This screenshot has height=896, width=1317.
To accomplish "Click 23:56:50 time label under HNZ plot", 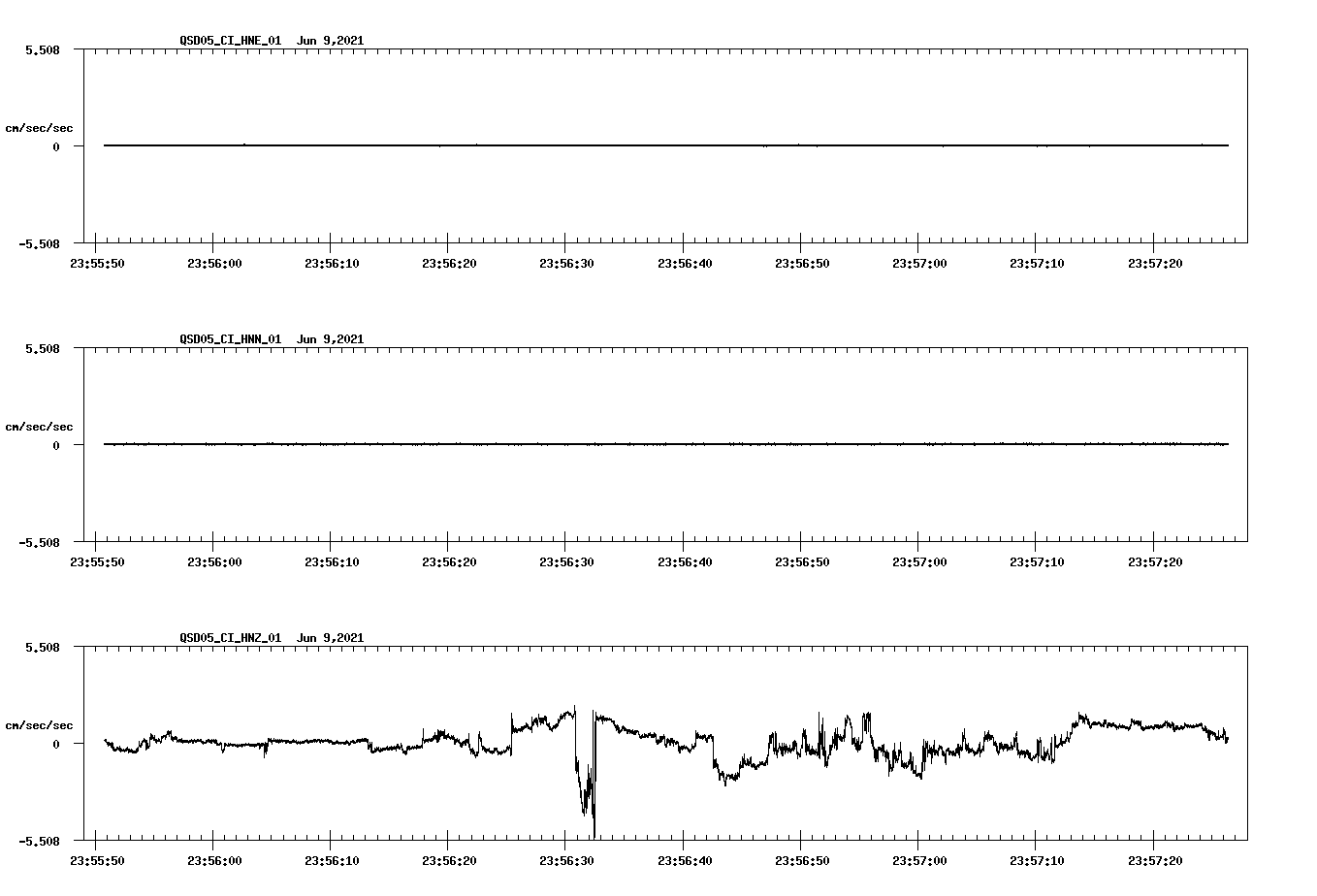I will pos(801,860).
